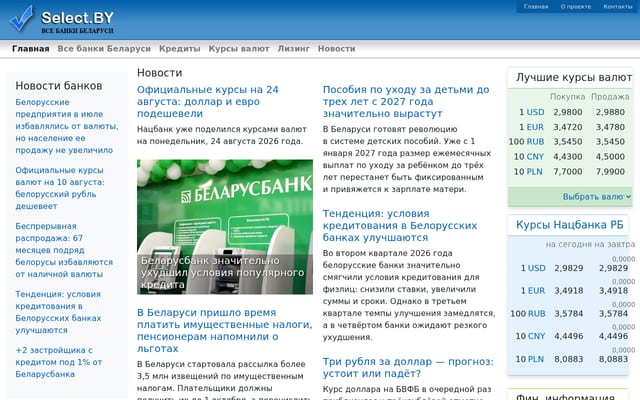The height and width of the screenshot is (400, 640).
Task: Open the Беларусбанк news image
Action: tap(225, 227)
